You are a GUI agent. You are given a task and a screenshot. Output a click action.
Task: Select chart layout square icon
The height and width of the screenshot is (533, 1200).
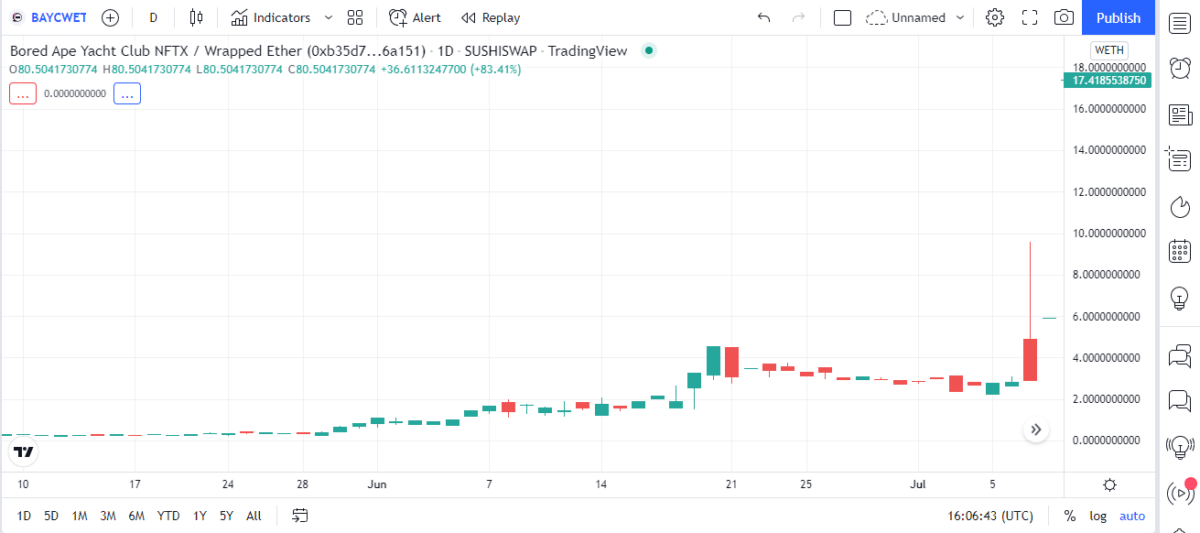click(842, 17)
